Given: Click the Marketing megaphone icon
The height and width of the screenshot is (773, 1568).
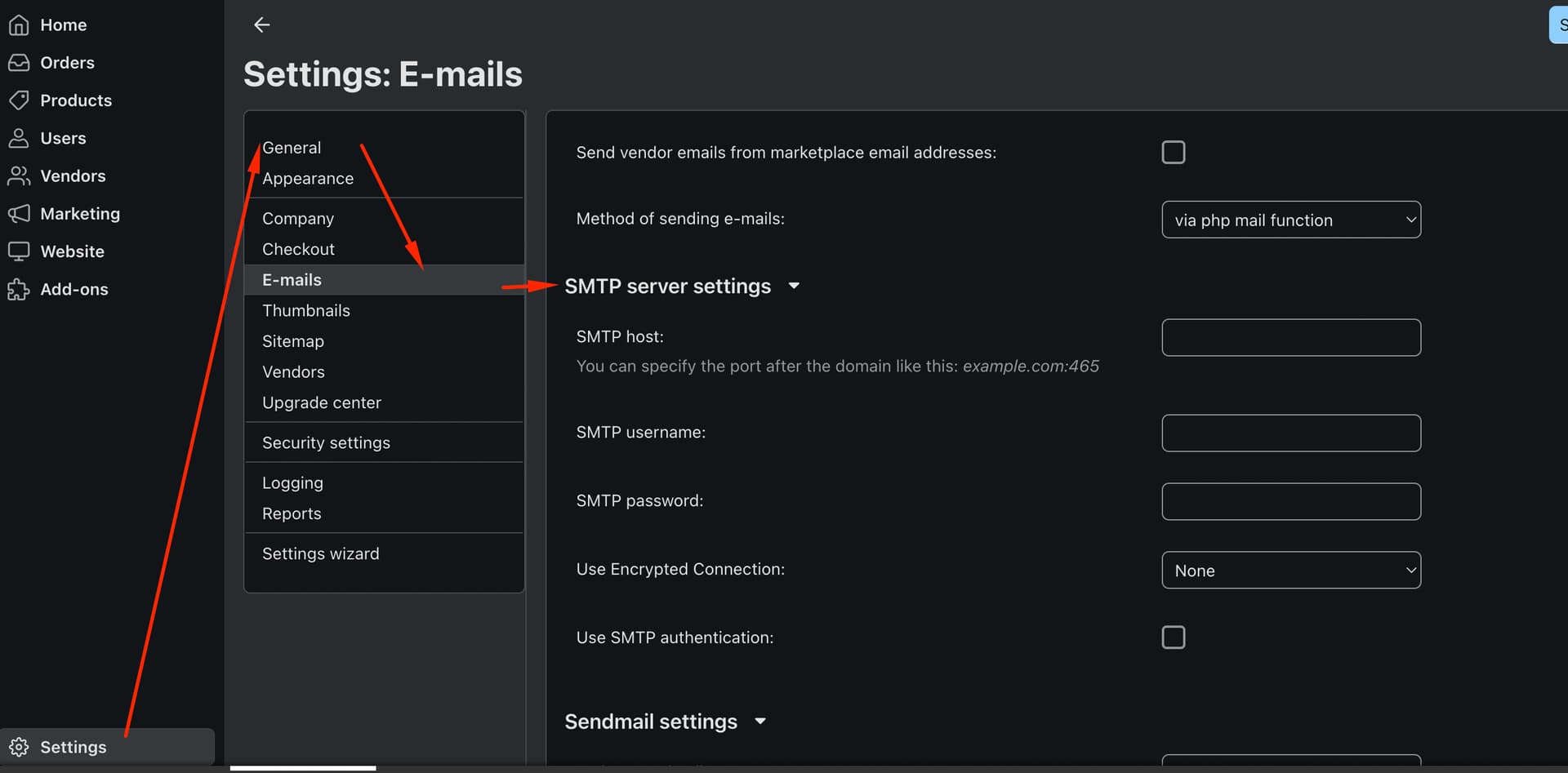Looking at the screenshot, I should tap(19, 214).
